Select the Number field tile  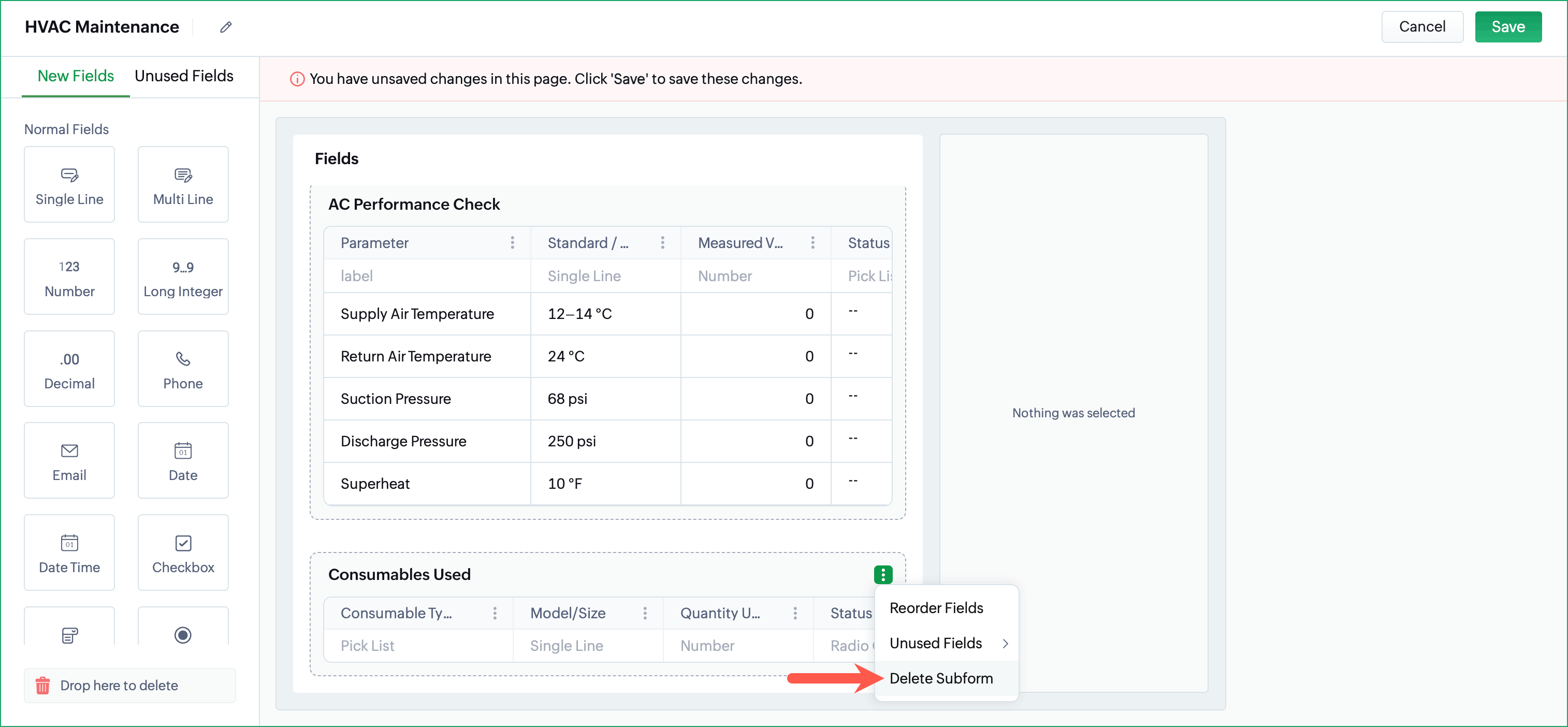(69, 277)
